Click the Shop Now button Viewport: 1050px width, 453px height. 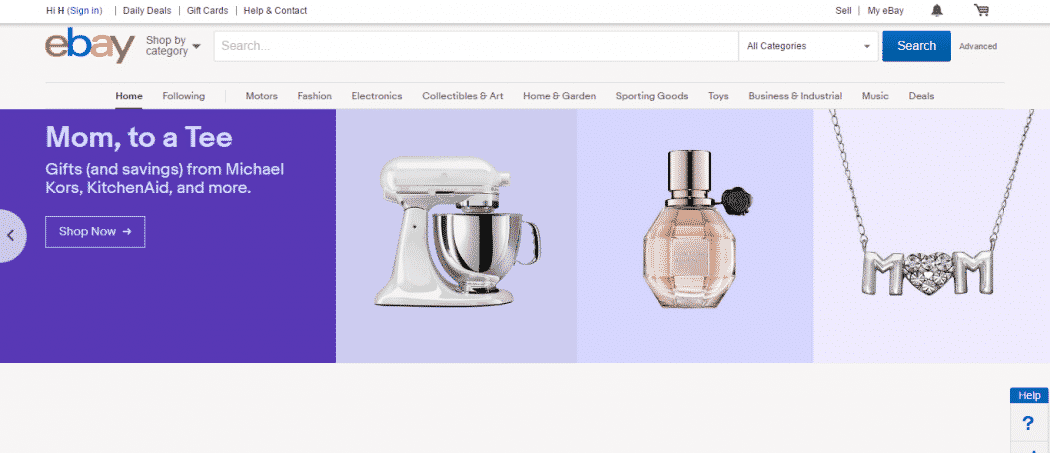95,232
